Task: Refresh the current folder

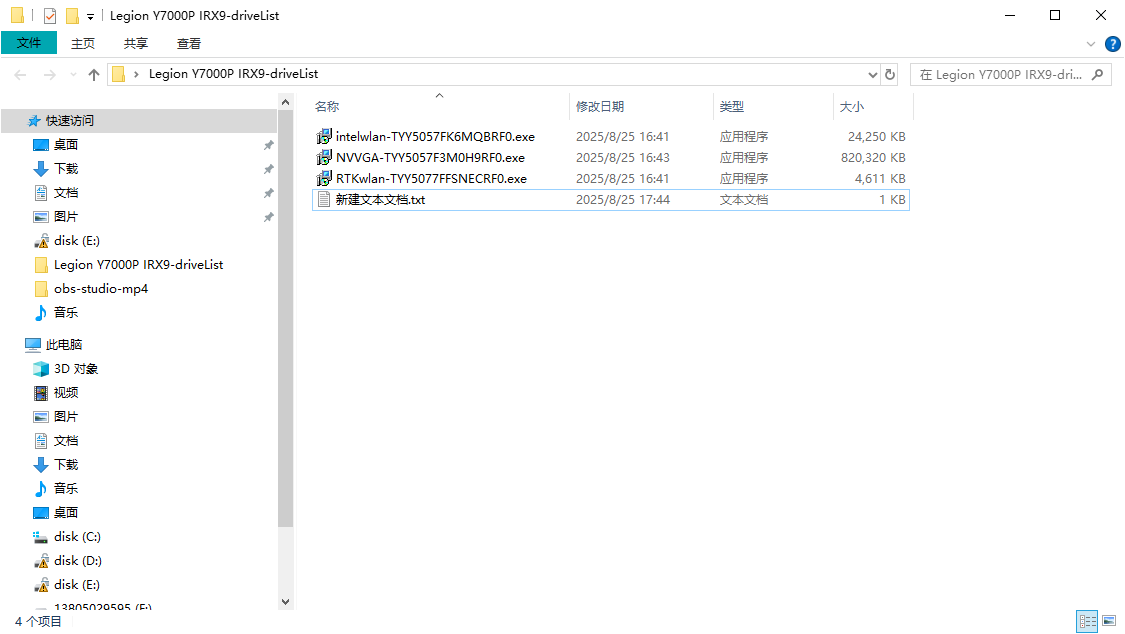Action: [x=890, y=75]
